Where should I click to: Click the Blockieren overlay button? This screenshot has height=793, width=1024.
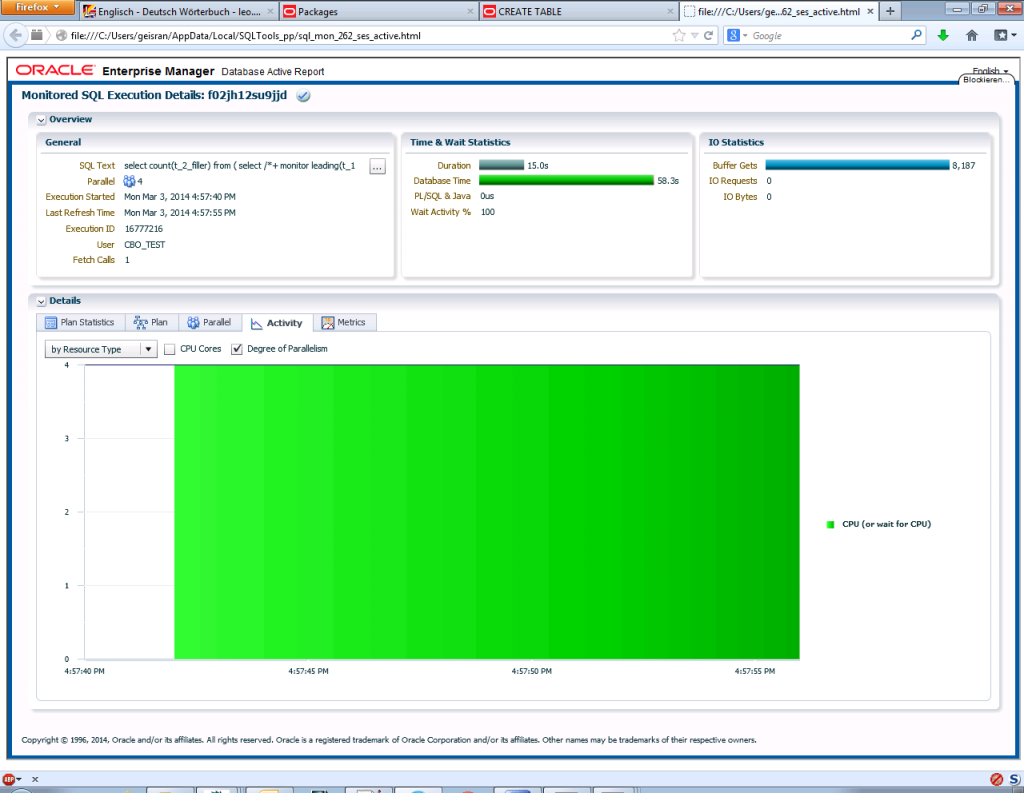click(x=986, y=80)
